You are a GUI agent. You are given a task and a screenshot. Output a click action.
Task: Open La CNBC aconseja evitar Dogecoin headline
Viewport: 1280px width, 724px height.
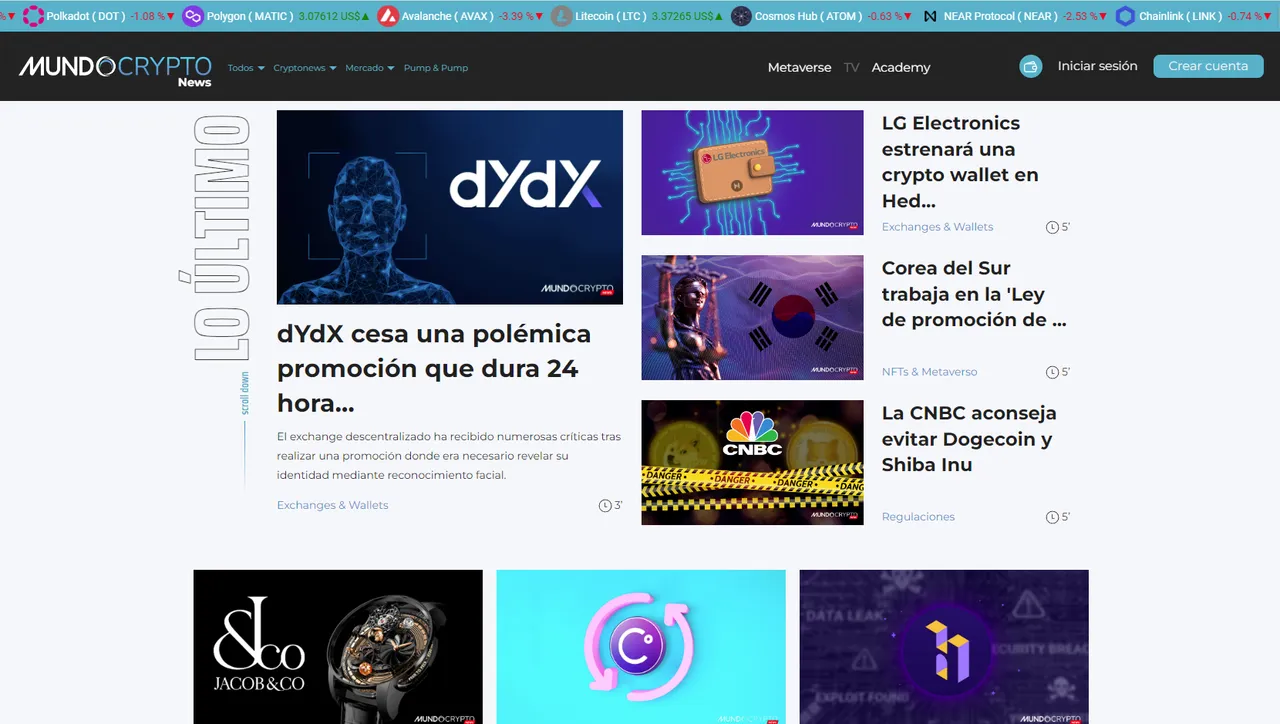pos(969,439)
